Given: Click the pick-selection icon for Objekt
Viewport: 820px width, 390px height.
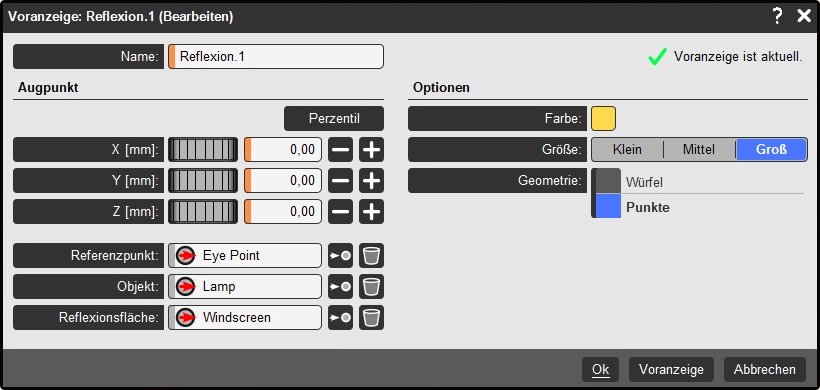Looking at the screenshot, I should tap(340, 286).
